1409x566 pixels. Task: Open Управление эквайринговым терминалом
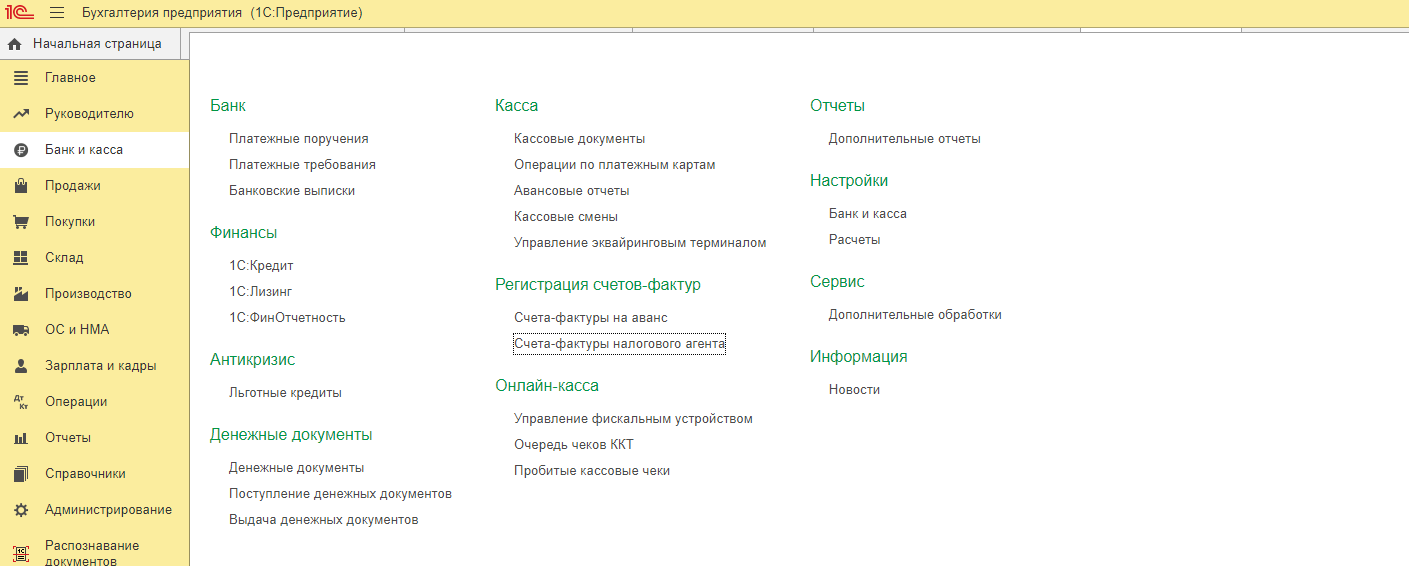coord(640,243)
